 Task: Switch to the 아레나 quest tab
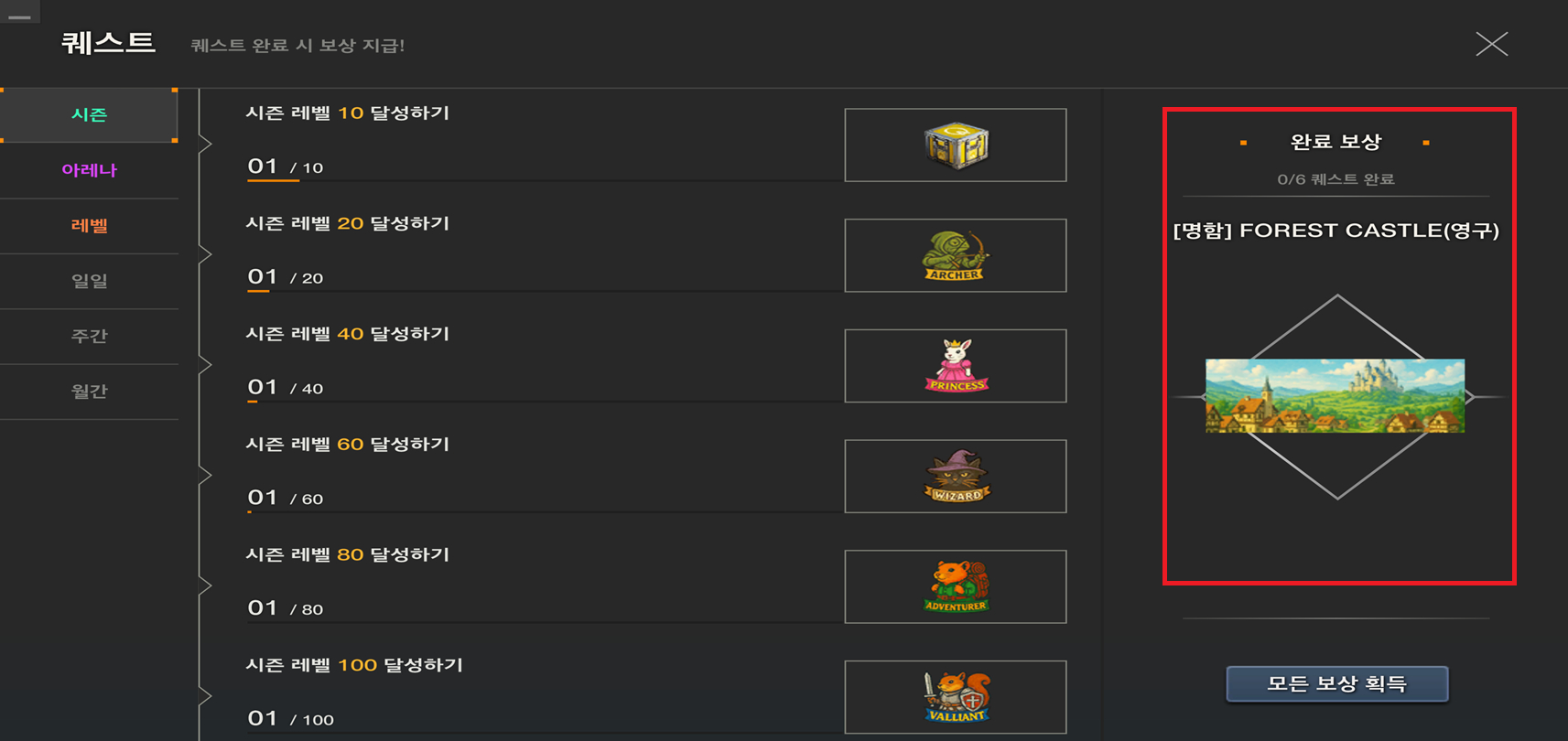89,170
